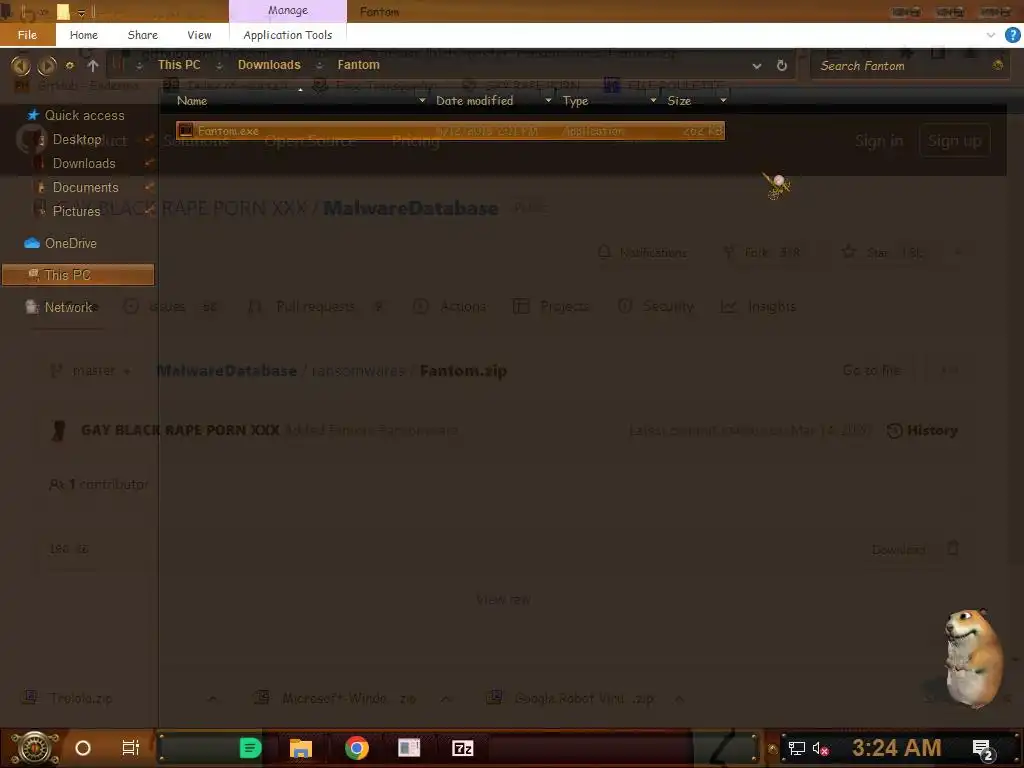Image resolution: width=1024 pixels, height=768 pixels.
Task: Open File Explorer from the taskbar
Action: pyautogui.click(x=301, y=748)
